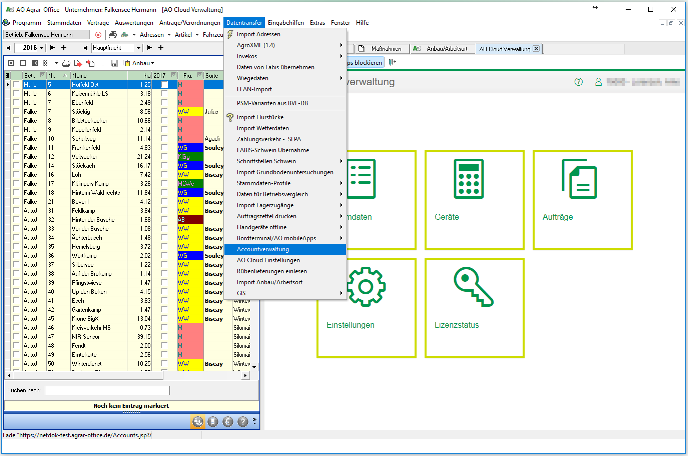Open the Einstellungen gear tile
This screenshot has height=456, width=688.
click(x=366, y=308)
